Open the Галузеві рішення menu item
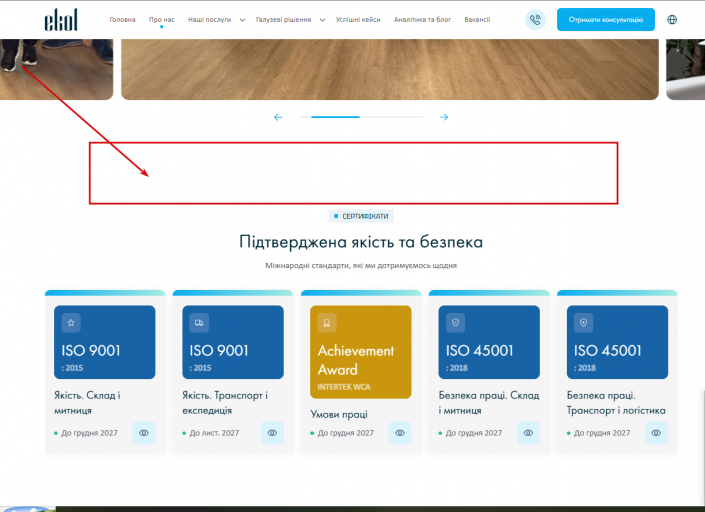The image size is (705, 512). [283, 20]
